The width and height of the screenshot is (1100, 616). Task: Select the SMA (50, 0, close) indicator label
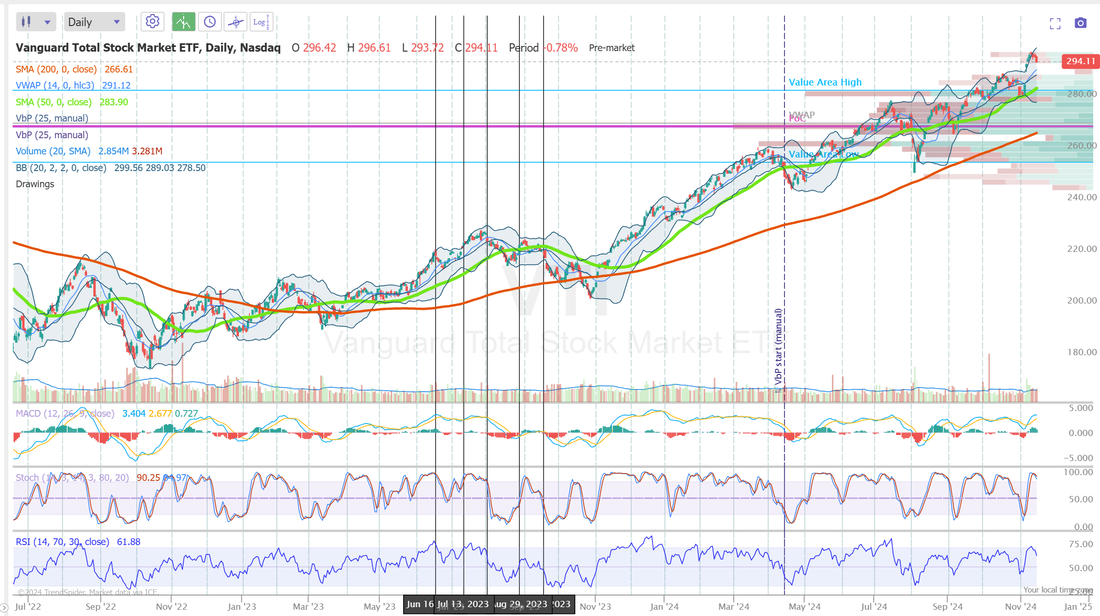pos(55,102)
